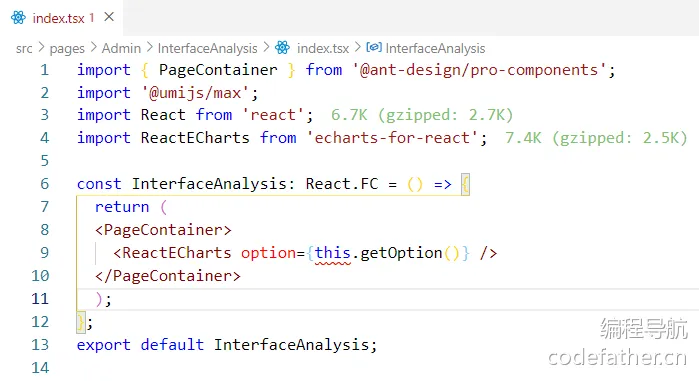The width and height of the screenshot is (699, 381).
Task: Open the InterfaceAnalysis folder breadcrumb
Action: [x=207, y=48]
